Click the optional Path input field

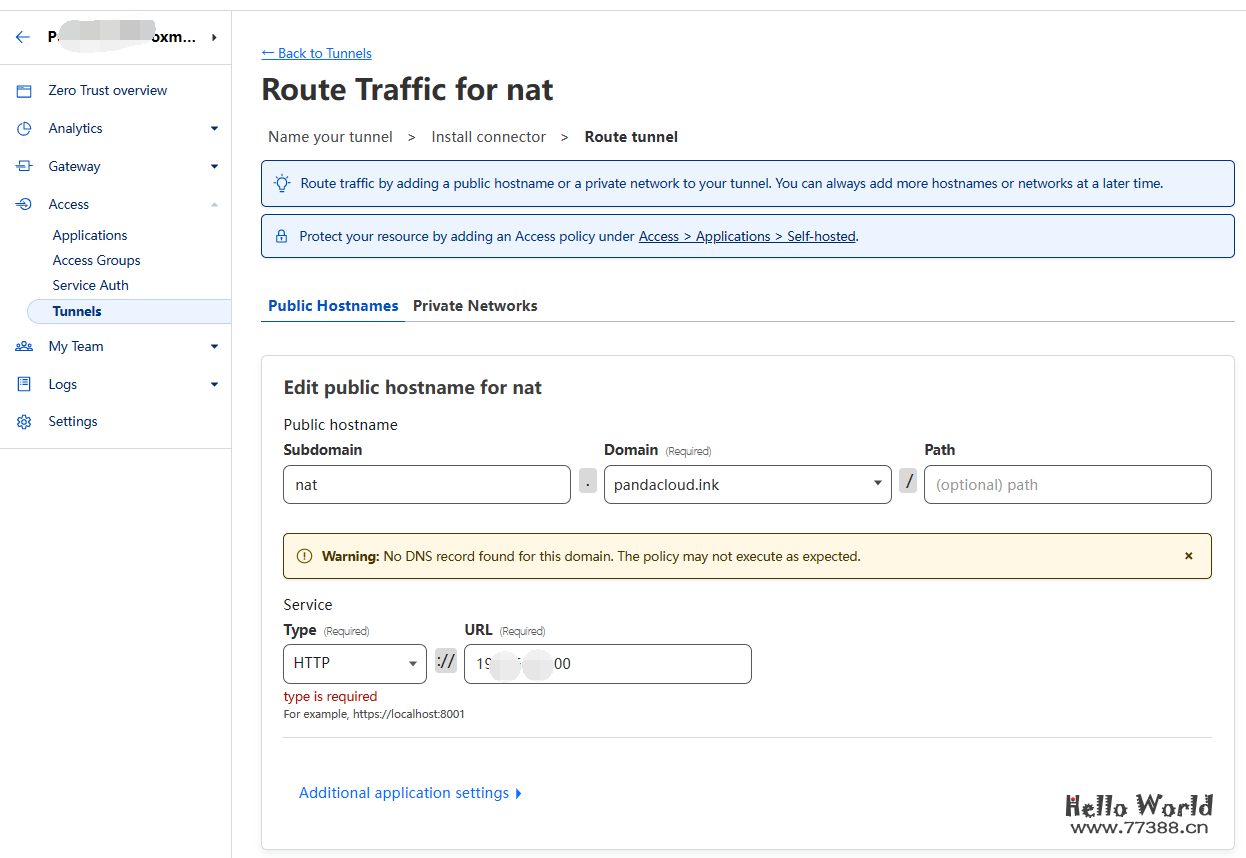click(x=1067, y=485)
